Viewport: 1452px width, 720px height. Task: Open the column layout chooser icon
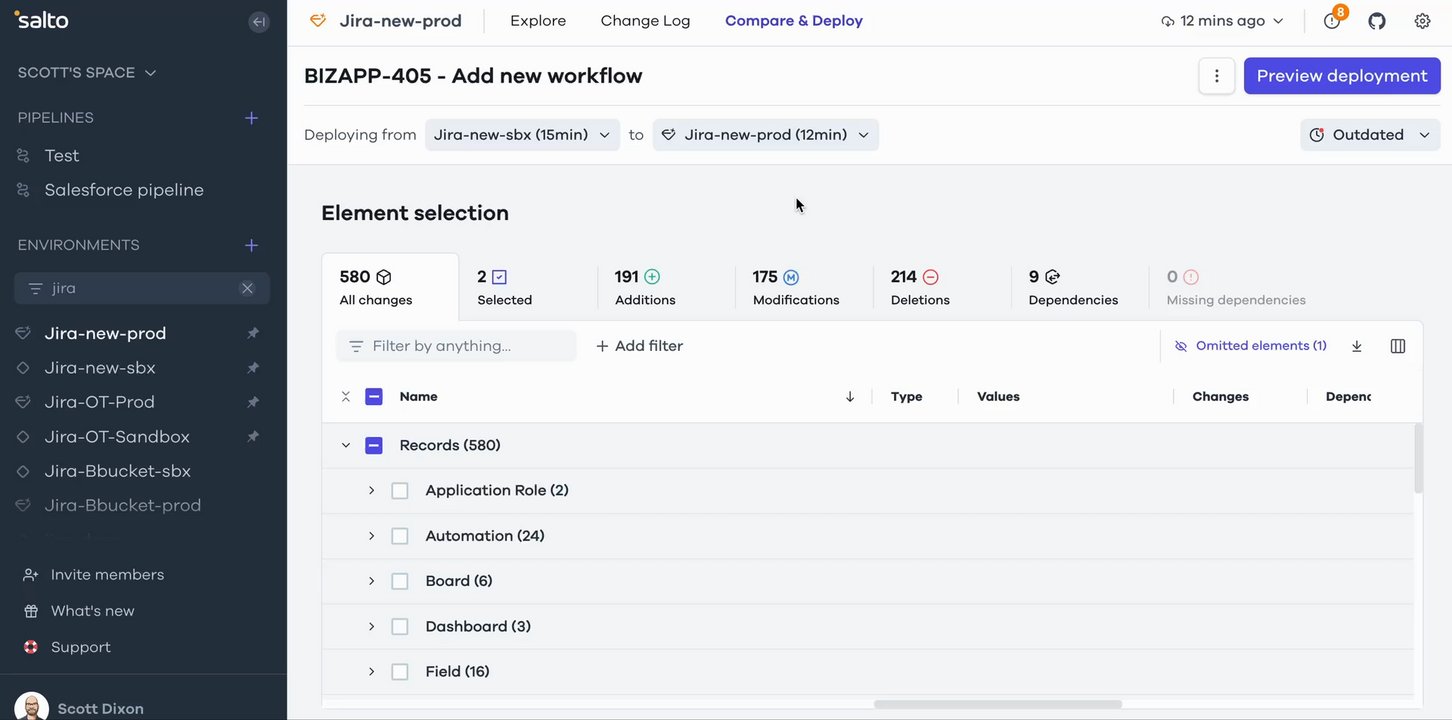click(1398, 346)
